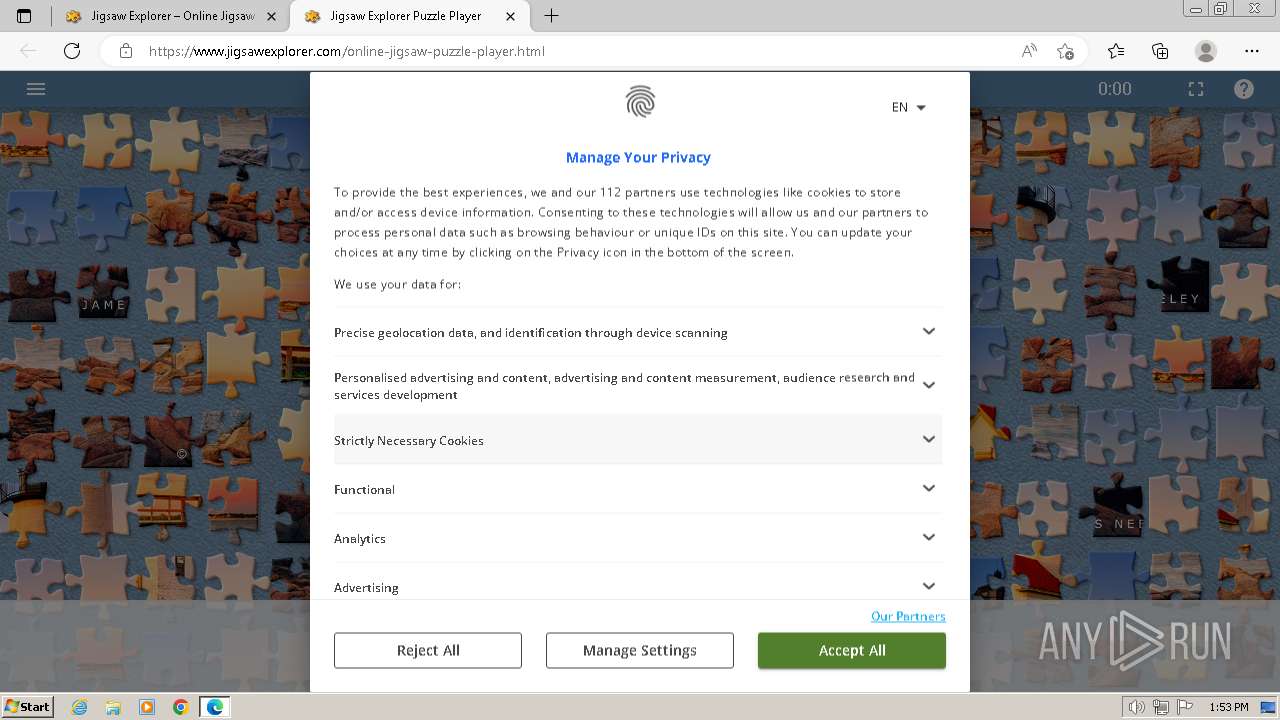Toggle fullscreen mode icon

click(1196, 89)
